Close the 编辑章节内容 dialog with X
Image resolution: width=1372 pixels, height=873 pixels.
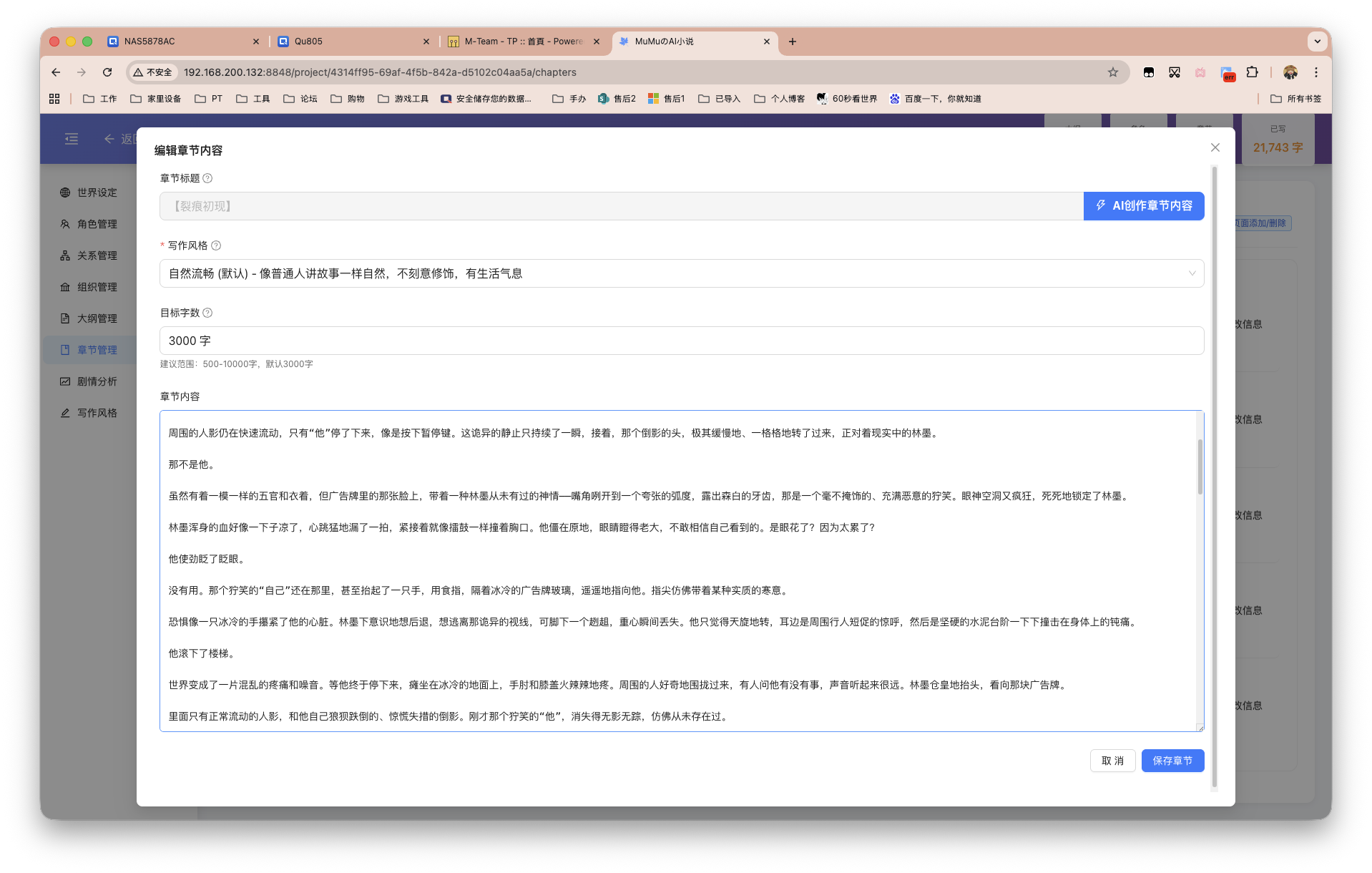tap(1215, 147)
